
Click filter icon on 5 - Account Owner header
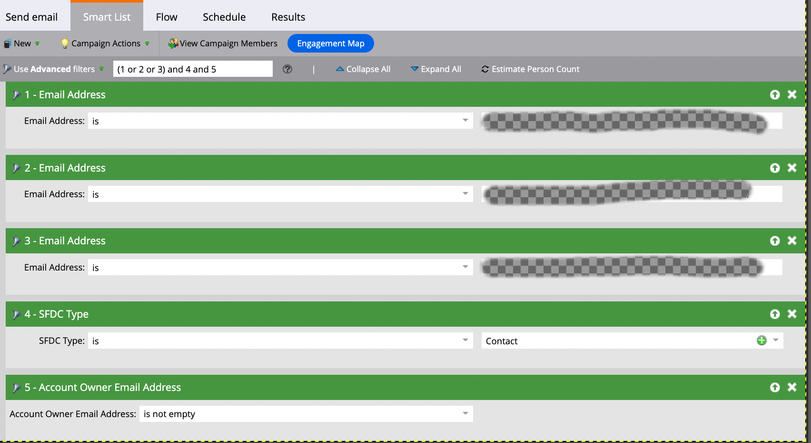point(16,388)
